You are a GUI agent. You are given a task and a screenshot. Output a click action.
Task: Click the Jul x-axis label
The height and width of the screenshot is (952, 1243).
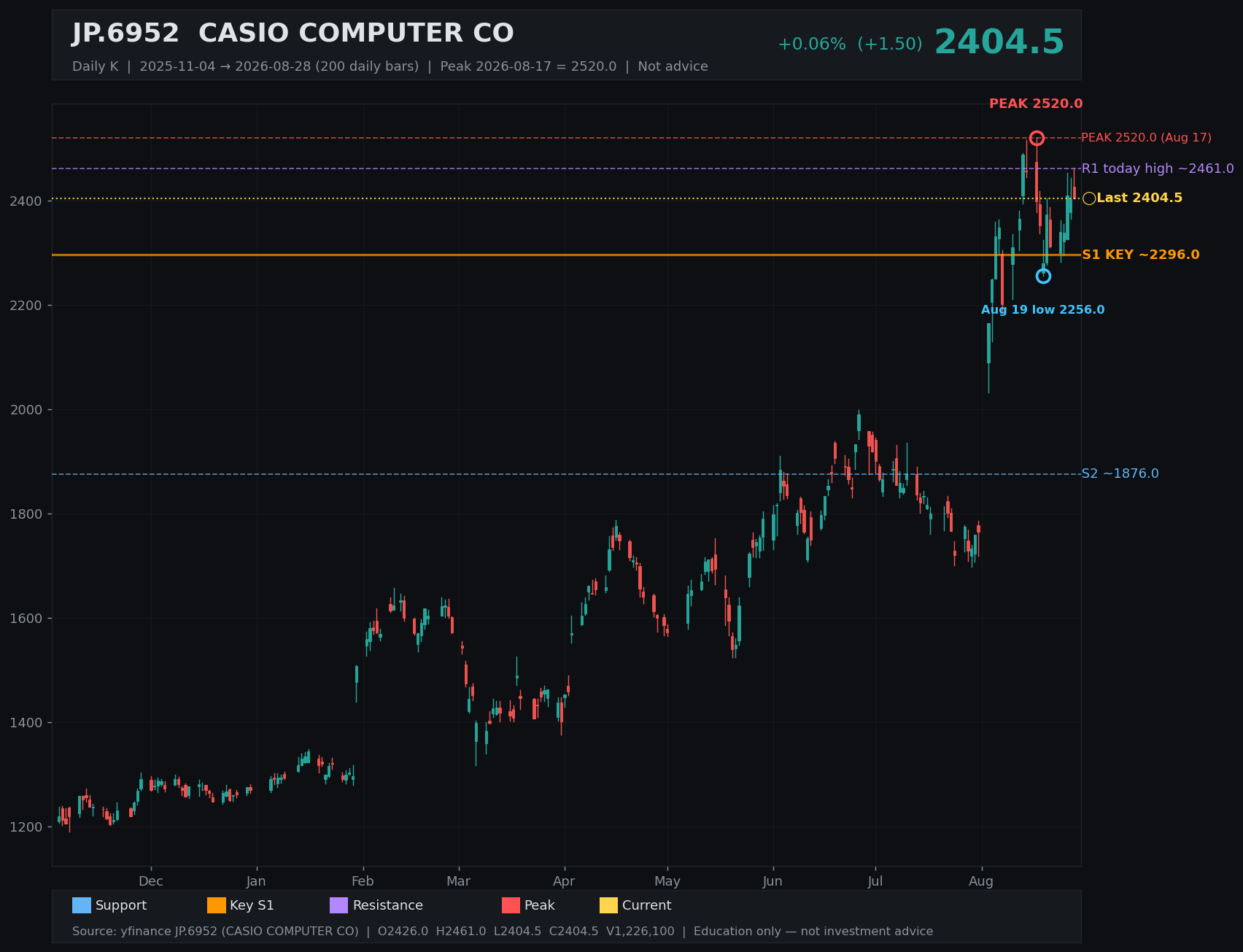(875, 881)
